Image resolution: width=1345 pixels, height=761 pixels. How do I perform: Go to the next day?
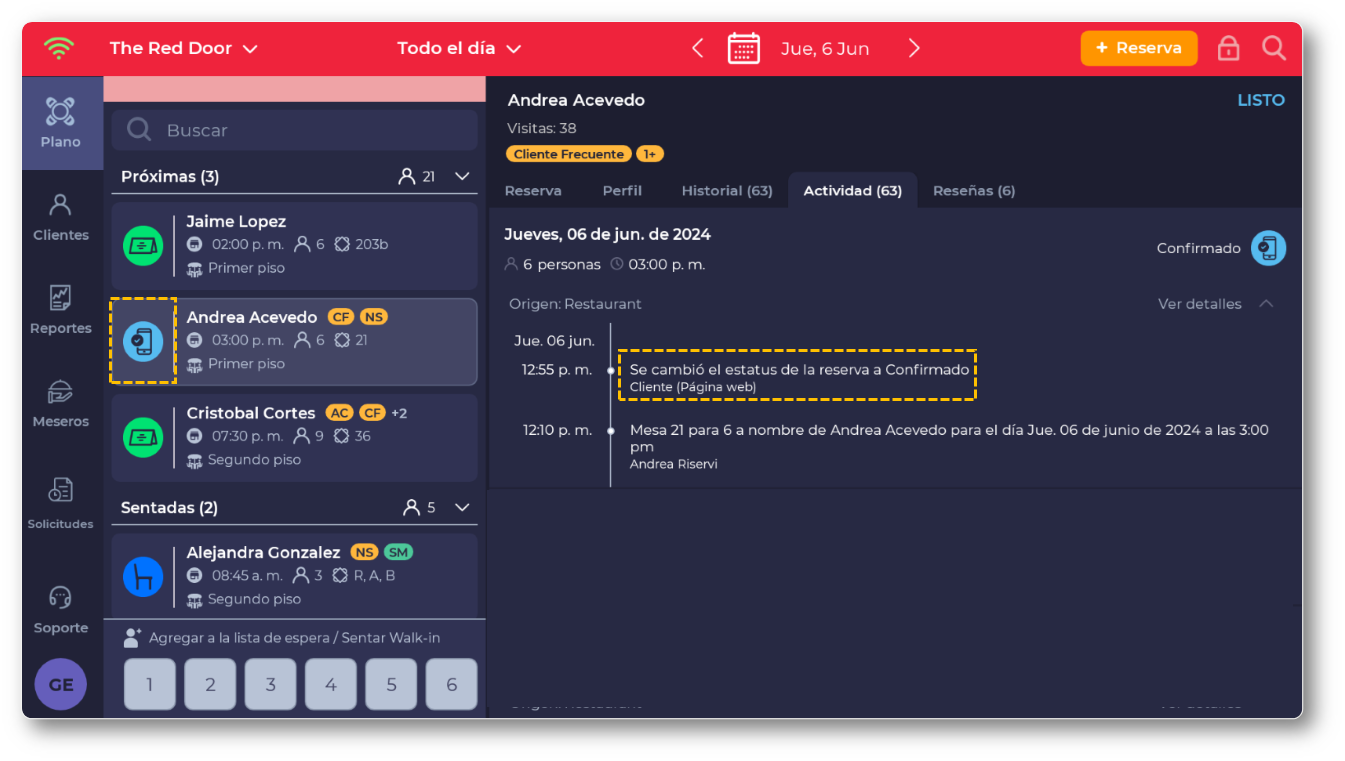(914, 48)
